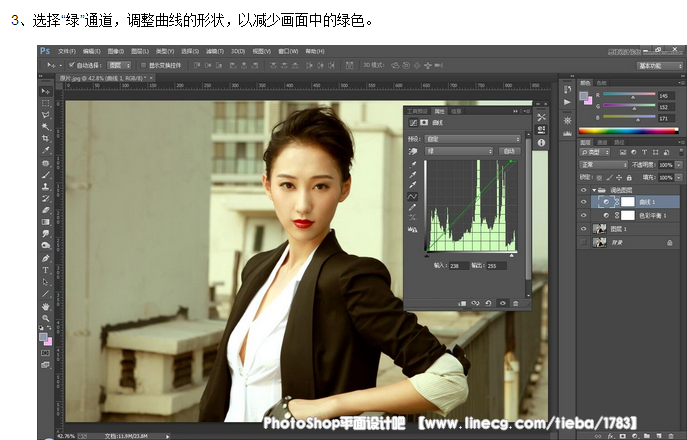Open the channel dropdown showing 绿

459,151
